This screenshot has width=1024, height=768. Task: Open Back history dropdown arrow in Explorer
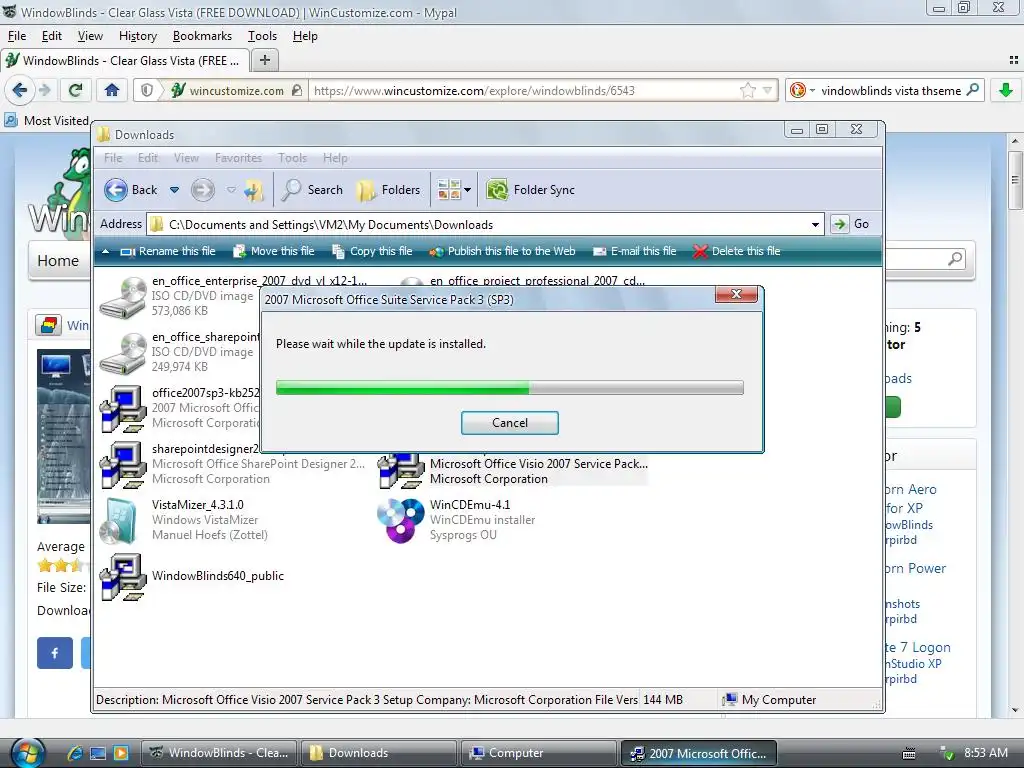coord(174,190)
